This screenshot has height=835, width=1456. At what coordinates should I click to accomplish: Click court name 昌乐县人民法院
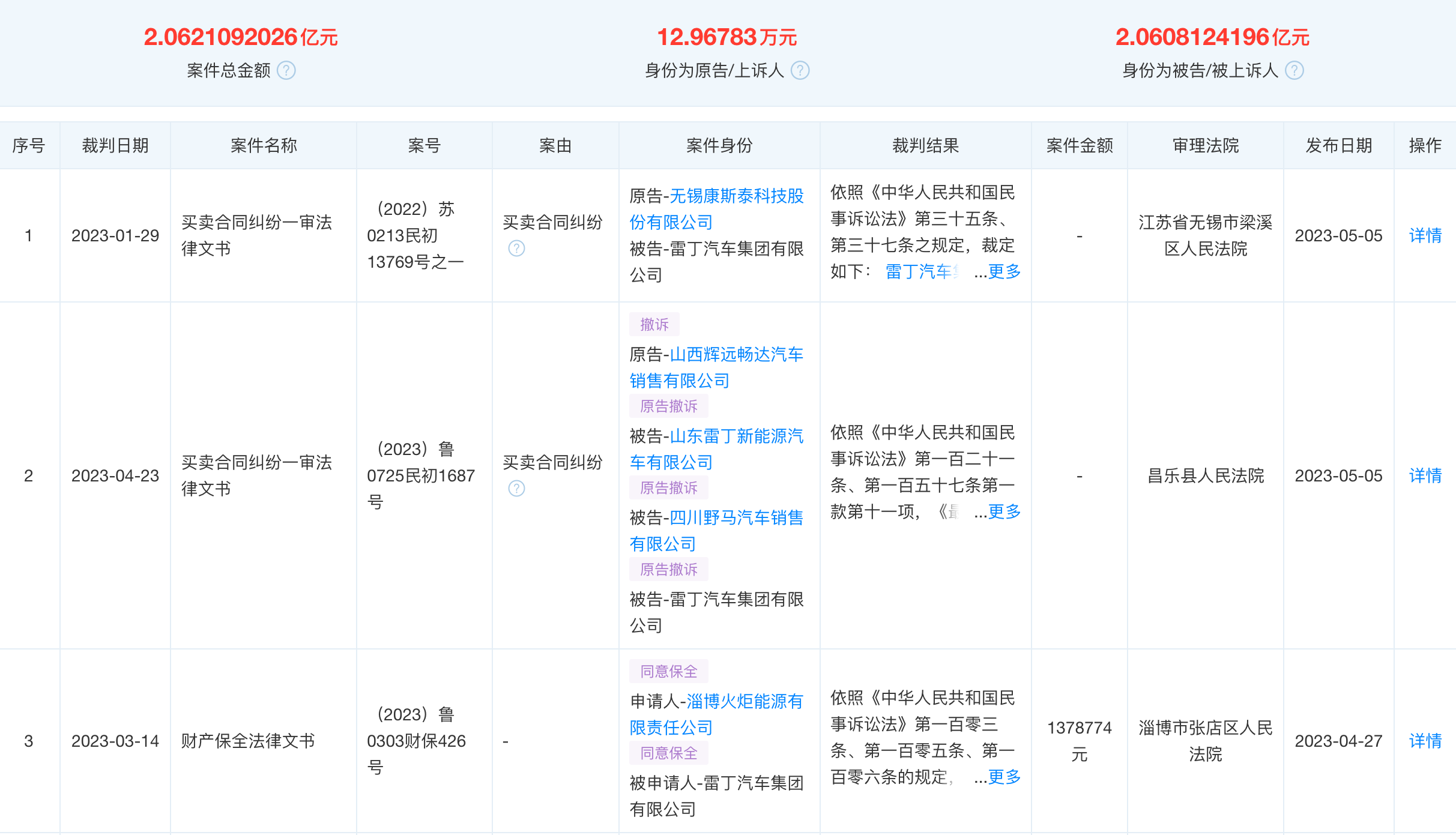(1206, 475)
